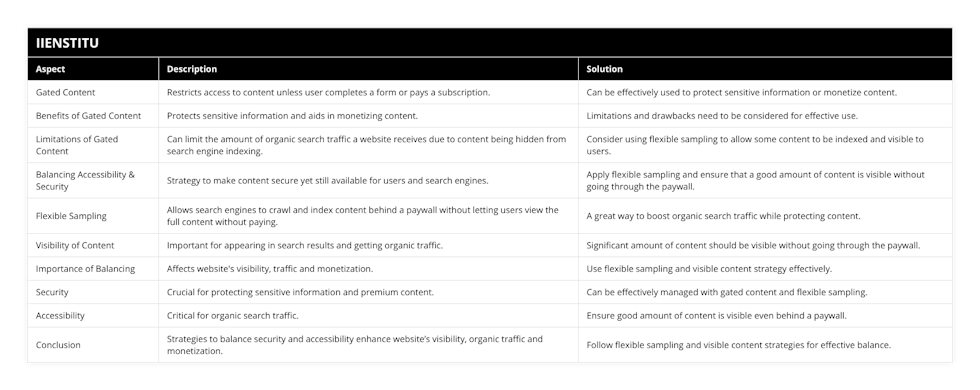Click solution 'Follow flexible sampling and visible content strategies'
The image size is (980, 390).
[738, 345]
